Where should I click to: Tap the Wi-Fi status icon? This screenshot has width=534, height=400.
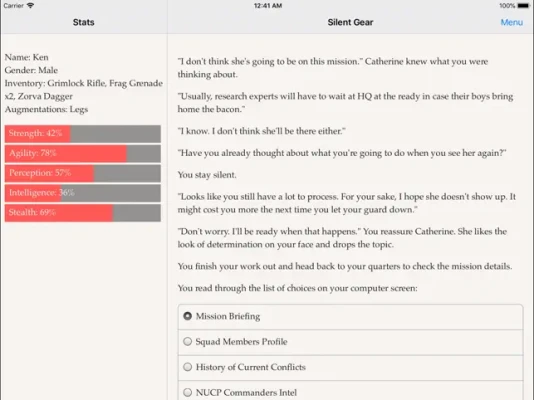(30, 5)
